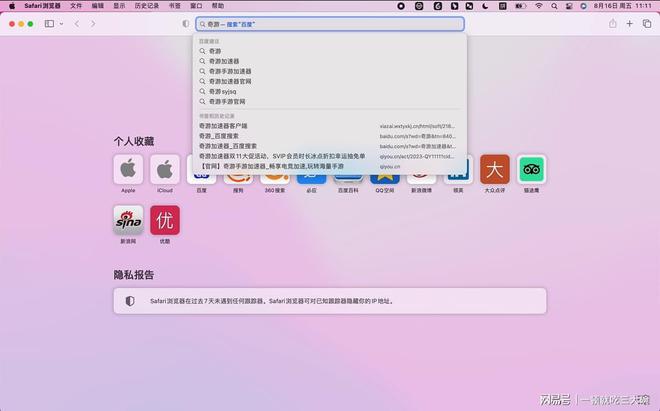Open the 历史记录 menu
This screenshot has height=411, width=660.
[x=147, y=6]
